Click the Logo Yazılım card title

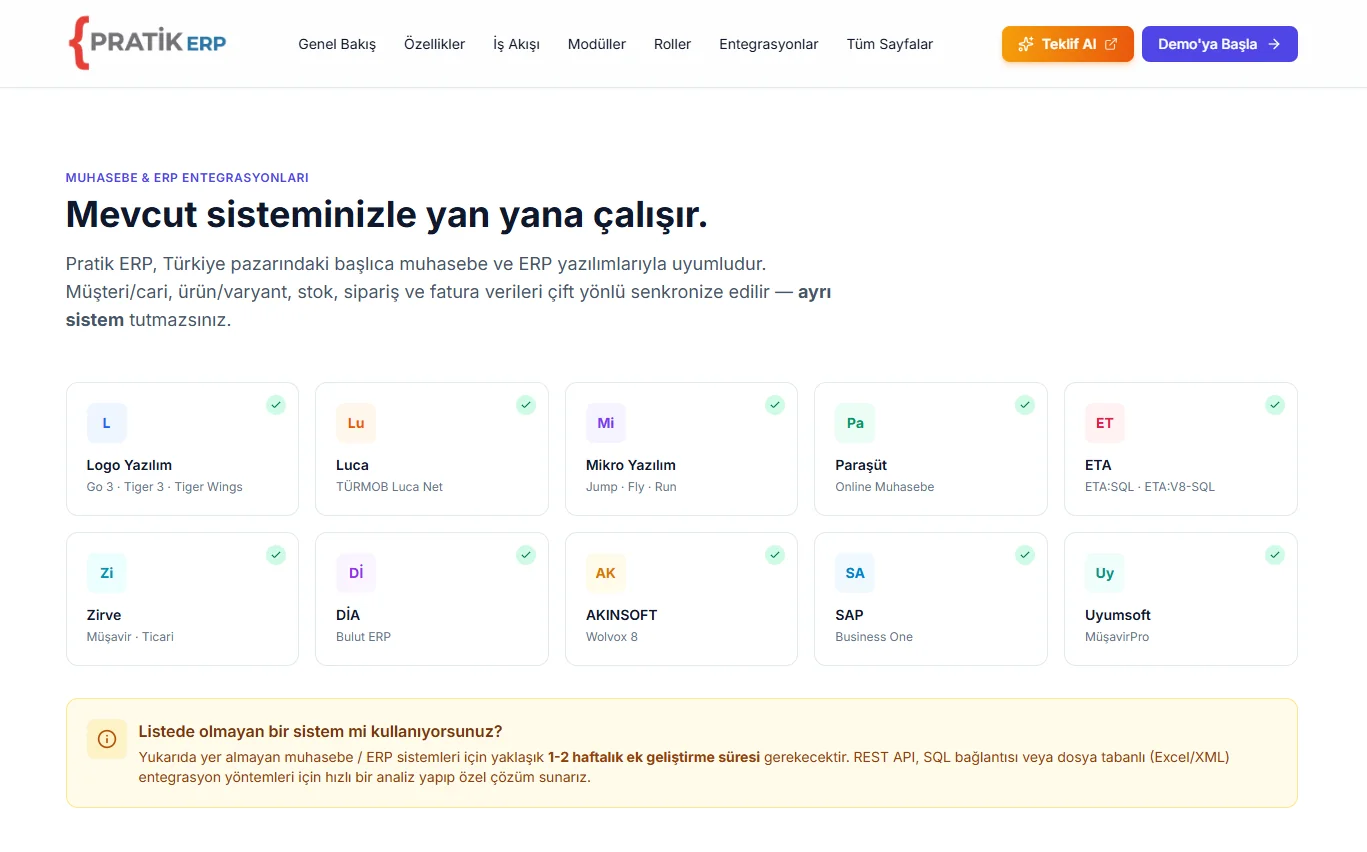pyautogui.click(x=129, y=465)
